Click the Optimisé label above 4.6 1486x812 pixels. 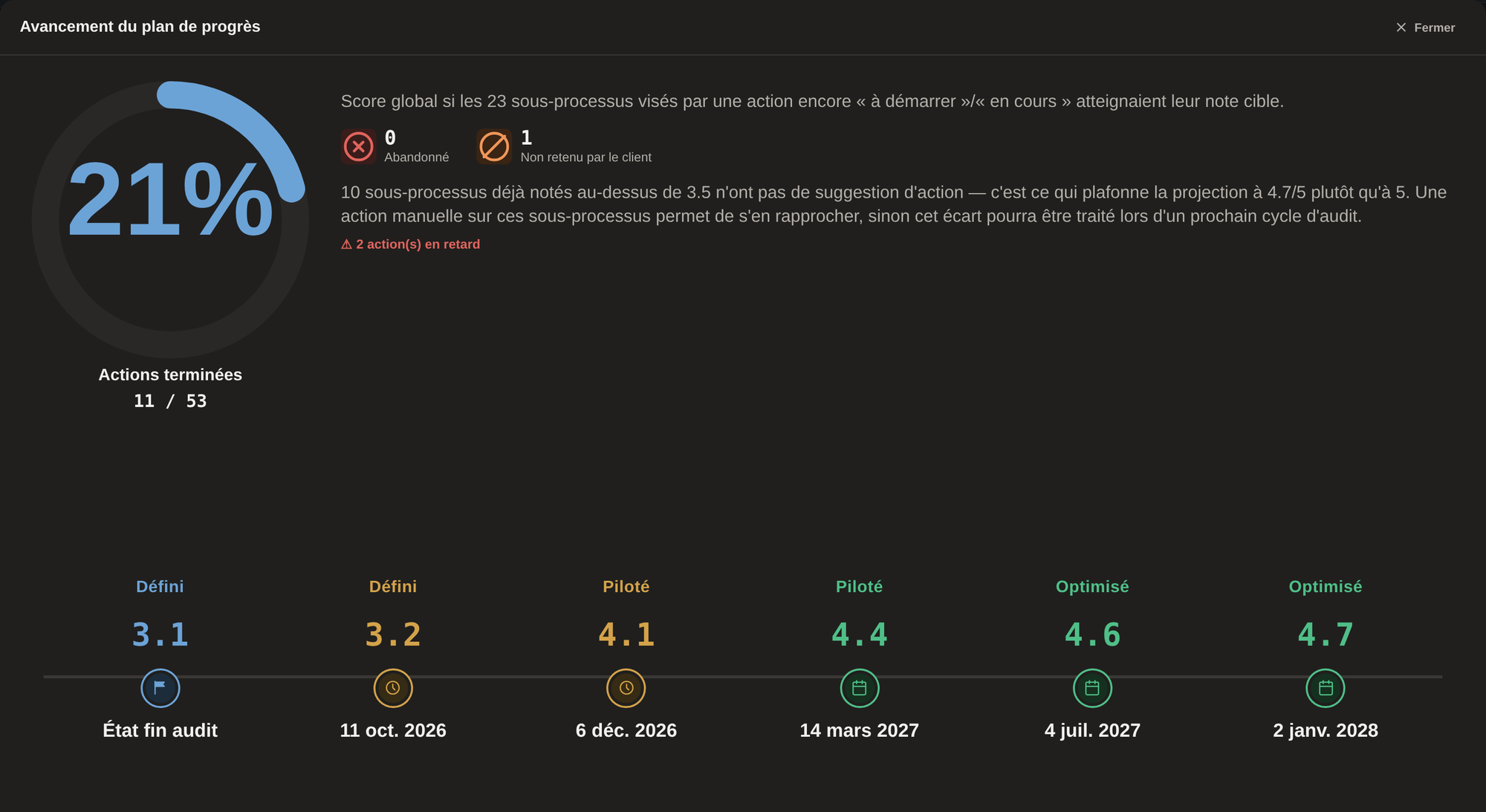pos(1092,587)
